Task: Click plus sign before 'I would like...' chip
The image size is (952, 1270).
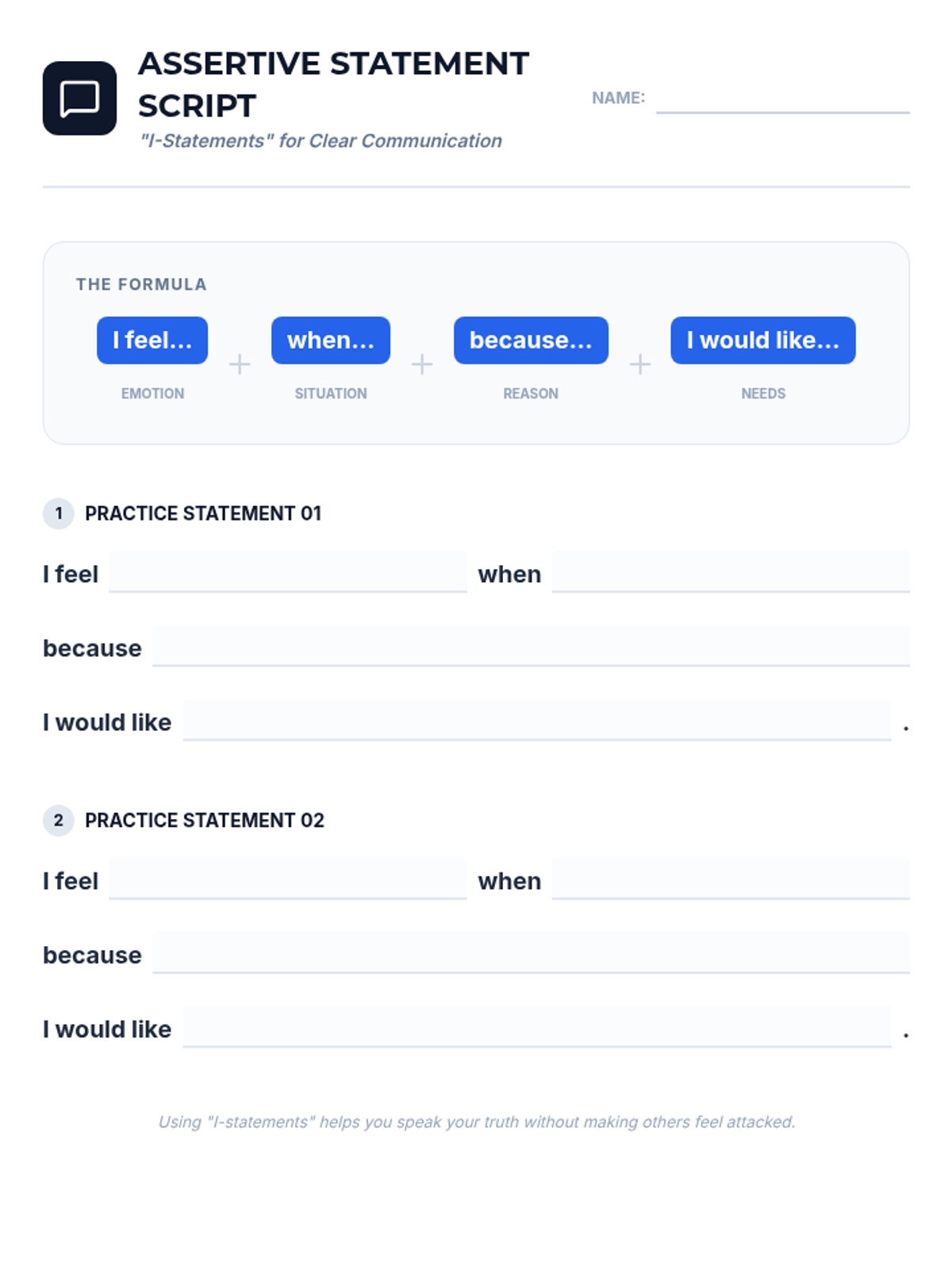Action: coord(639,364)
